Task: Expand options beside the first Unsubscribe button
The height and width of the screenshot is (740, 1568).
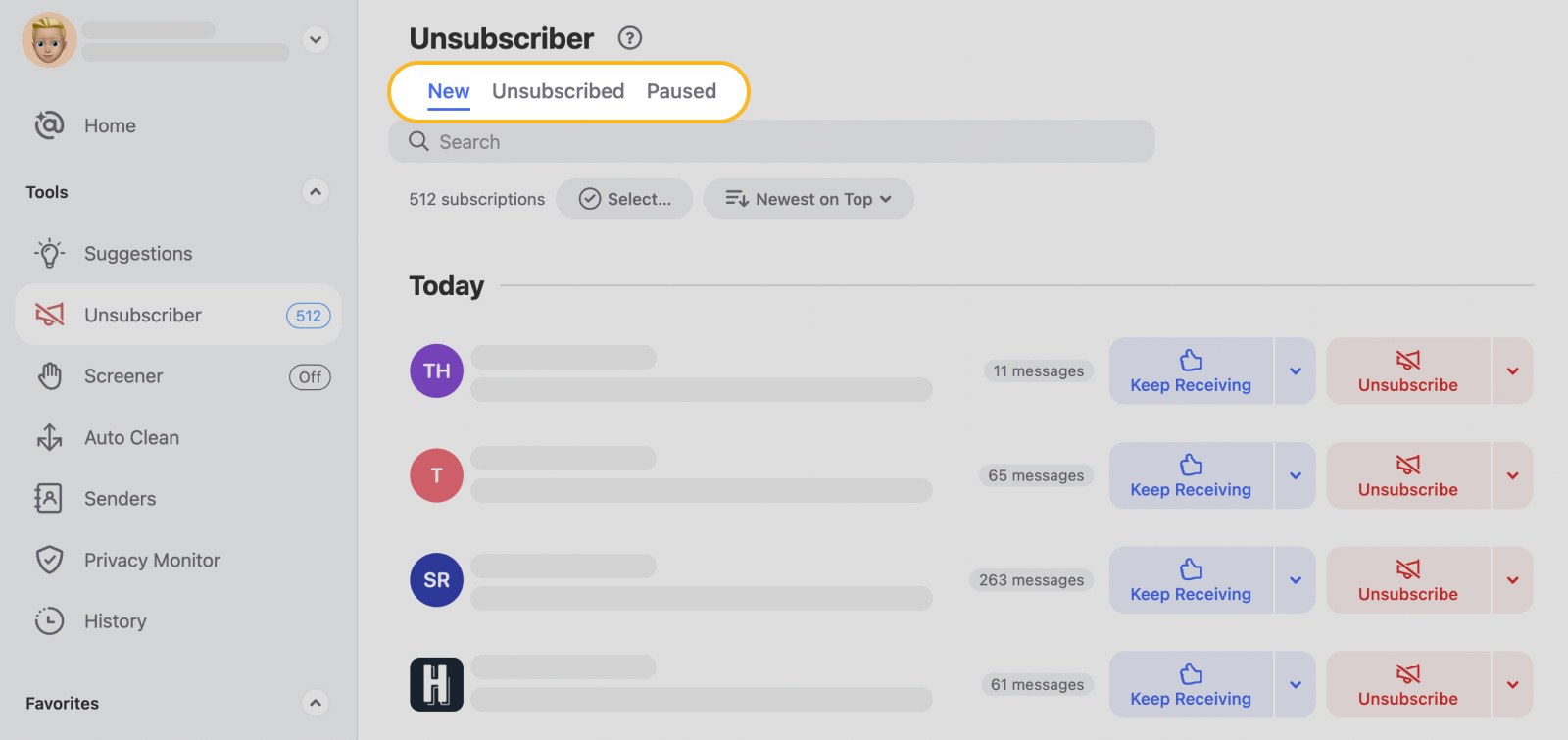Action: click(1512, 370)
